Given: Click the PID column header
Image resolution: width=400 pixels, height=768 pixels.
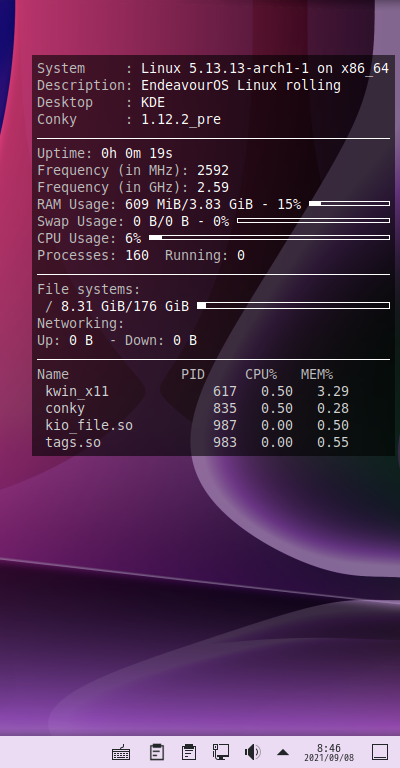Looking at the screenshot, I should 193,374.
